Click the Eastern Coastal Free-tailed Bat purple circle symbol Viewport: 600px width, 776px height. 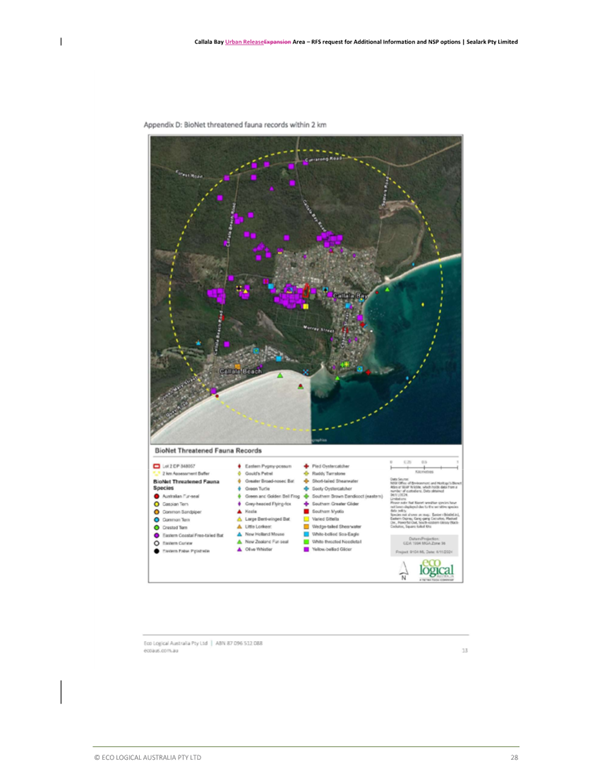(x=156, y=535)
